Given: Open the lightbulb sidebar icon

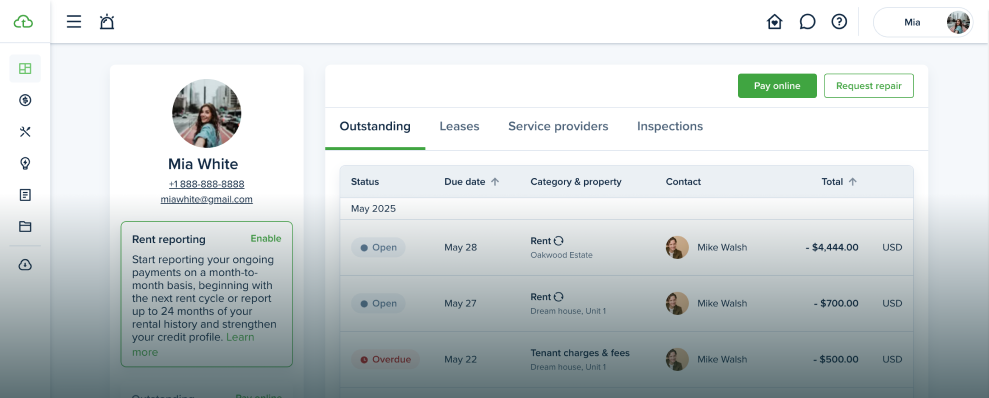Looking at the screenshot, I should pos(25,163).
